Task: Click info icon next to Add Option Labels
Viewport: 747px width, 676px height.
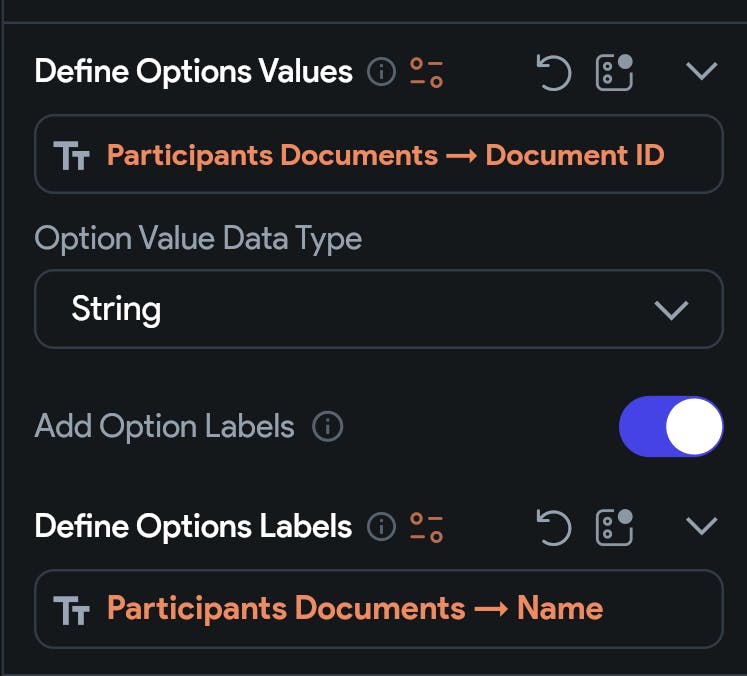Action: click(328, 427)
